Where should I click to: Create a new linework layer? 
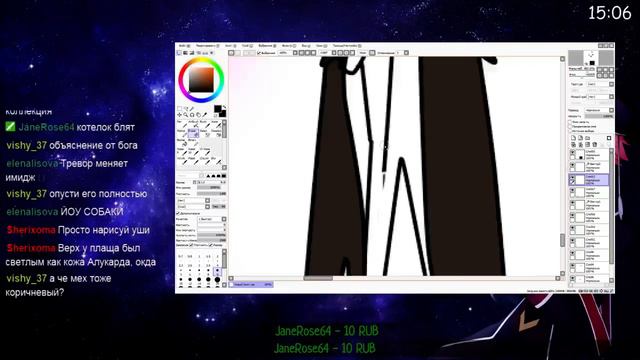tap(580, 138)
